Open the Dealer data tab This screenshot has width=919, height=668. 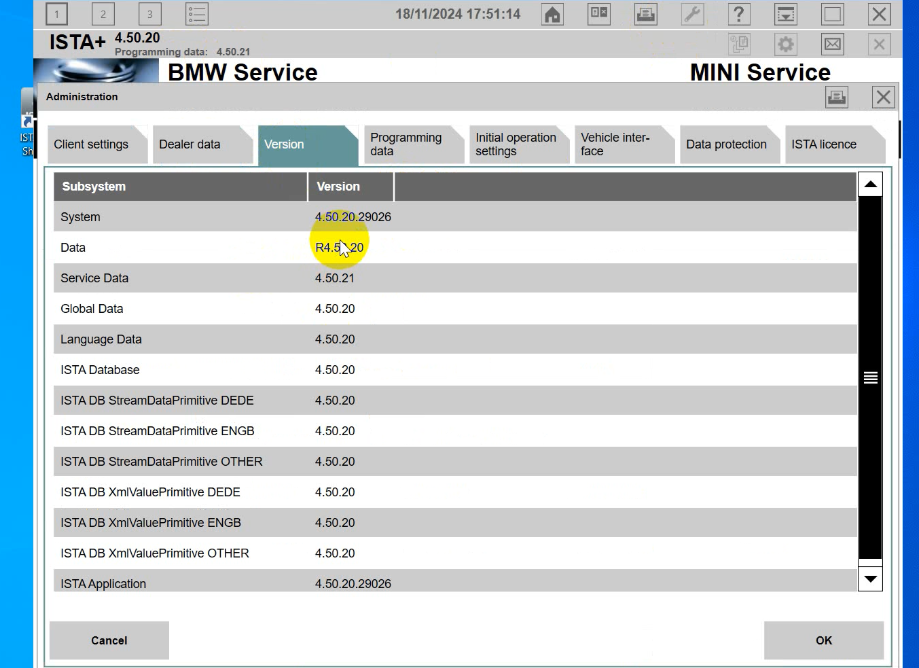(x=203, y=144)
